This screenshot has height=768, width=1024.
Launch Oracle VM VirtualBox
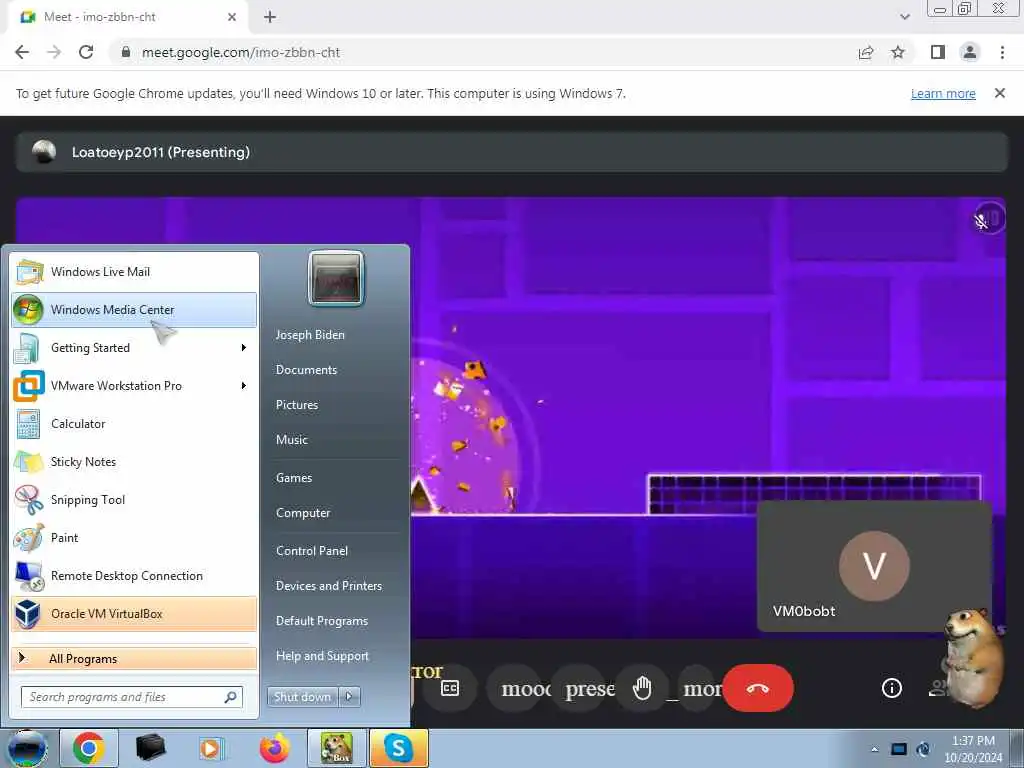134,613
